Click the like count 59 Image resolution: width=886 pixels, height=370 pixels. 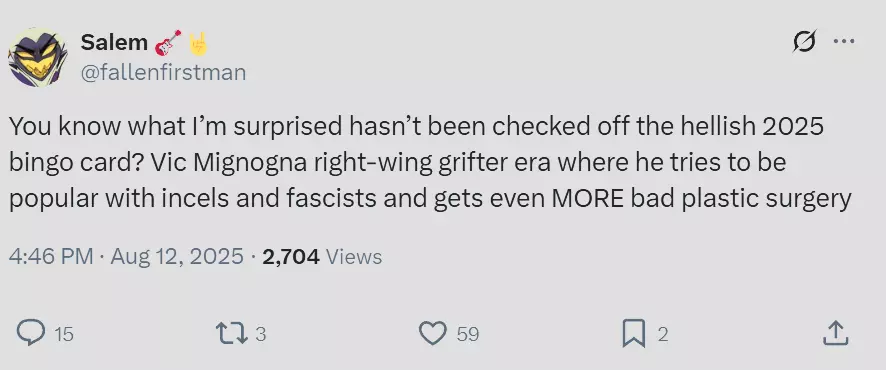(468, 334)
